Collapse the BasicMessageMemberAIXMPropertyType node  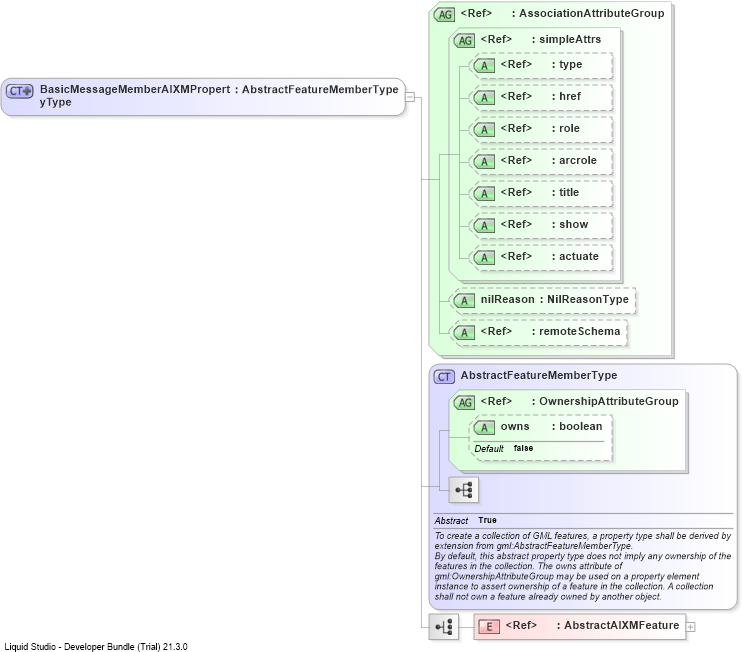410,97
